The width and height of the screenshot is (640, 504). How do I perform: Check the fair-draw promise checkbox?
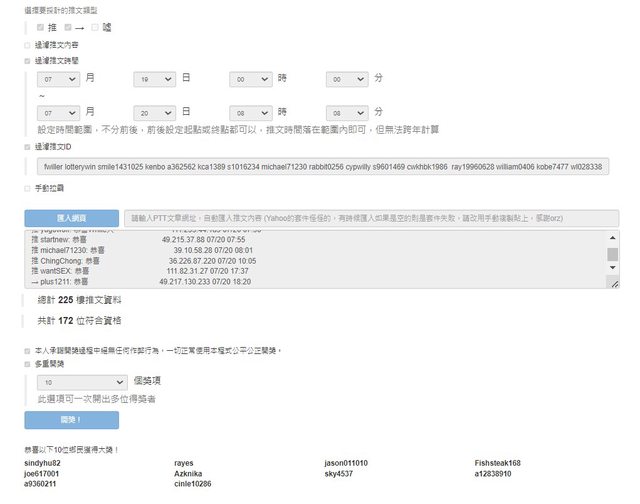click(28, 351)
